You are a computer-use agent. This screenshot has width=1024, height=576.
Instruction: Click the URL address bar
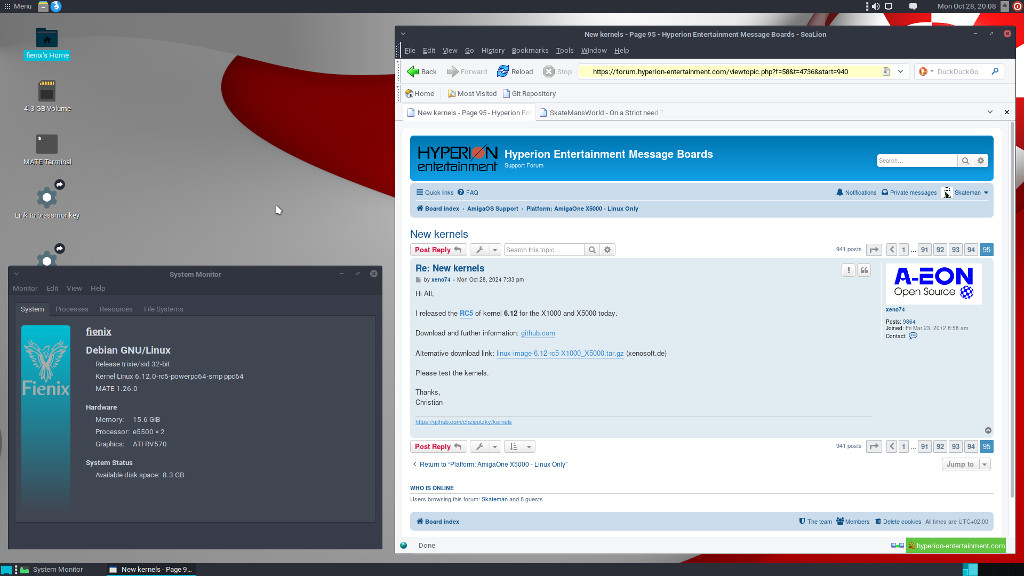coord(735,71)
